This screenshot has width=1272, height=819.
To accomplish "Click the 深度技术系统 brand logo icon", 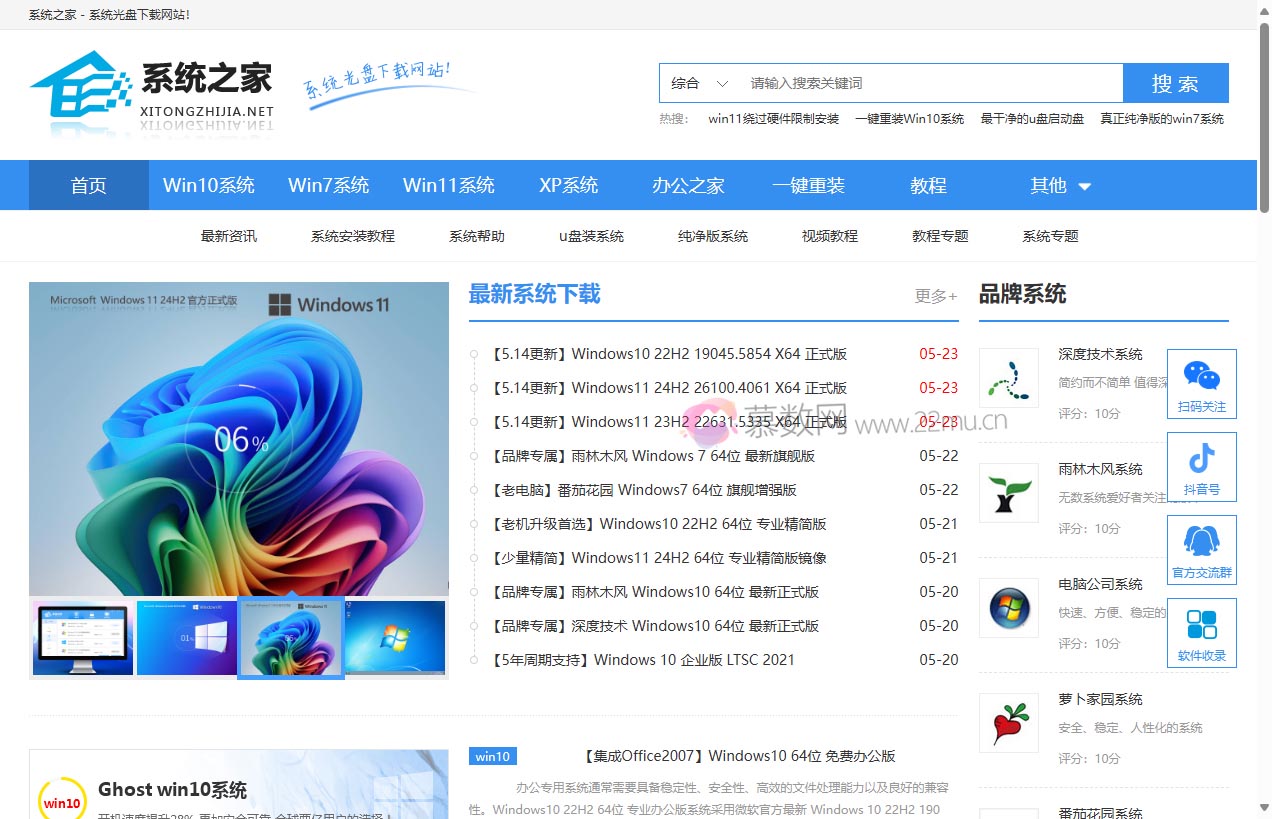I will [1008, 379].
